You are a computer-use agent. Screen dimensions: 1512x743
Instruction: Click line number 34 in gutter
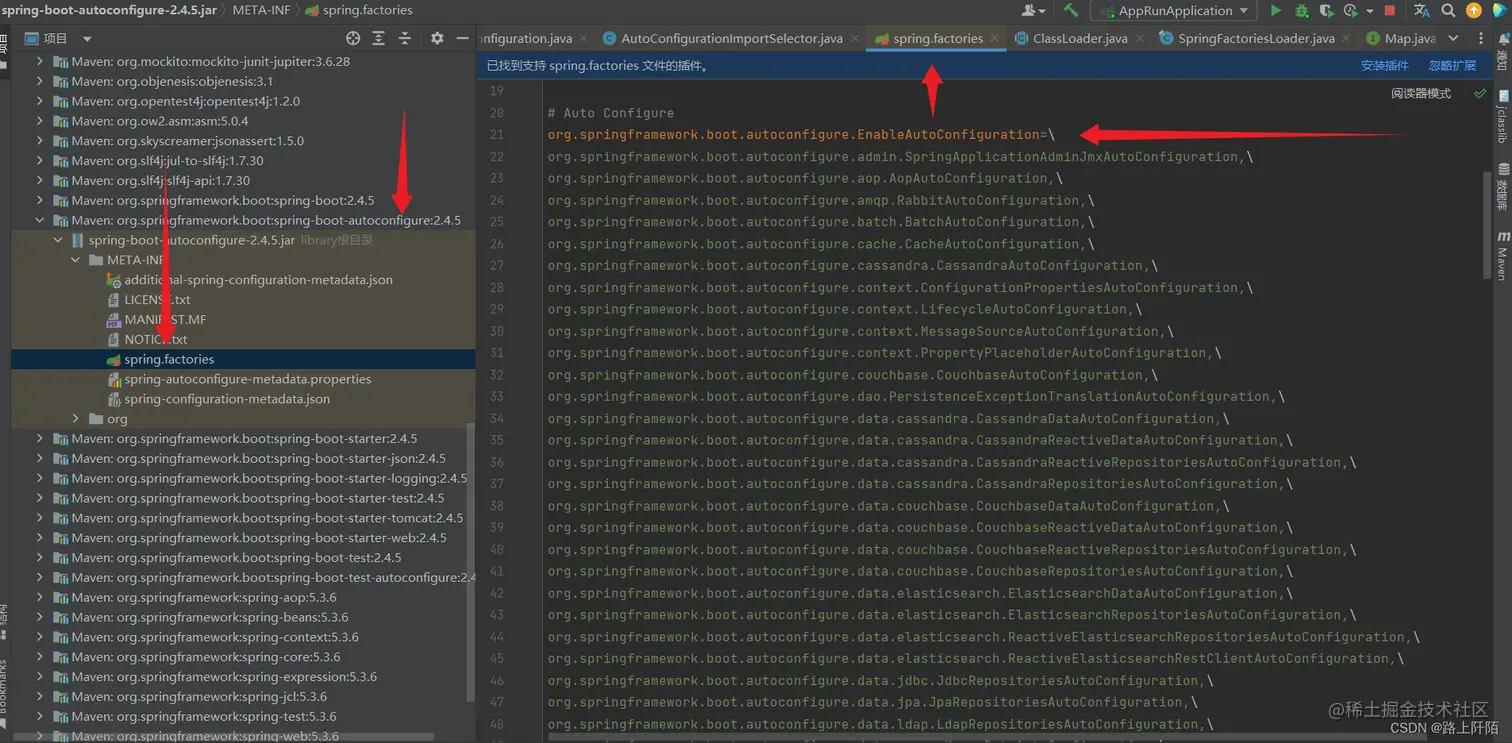click(497, 419)
